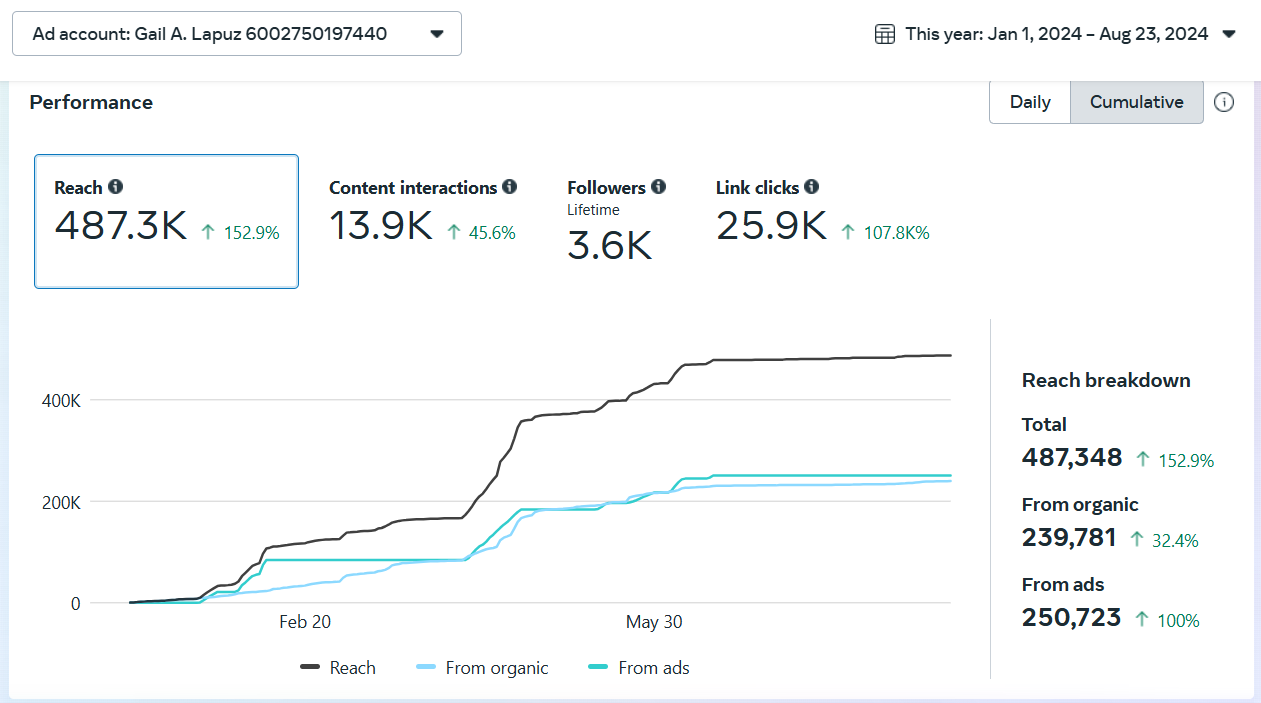The image size is (1261, 703).
Task: Click the 100% ads change
Action: tap(1179, 621)
